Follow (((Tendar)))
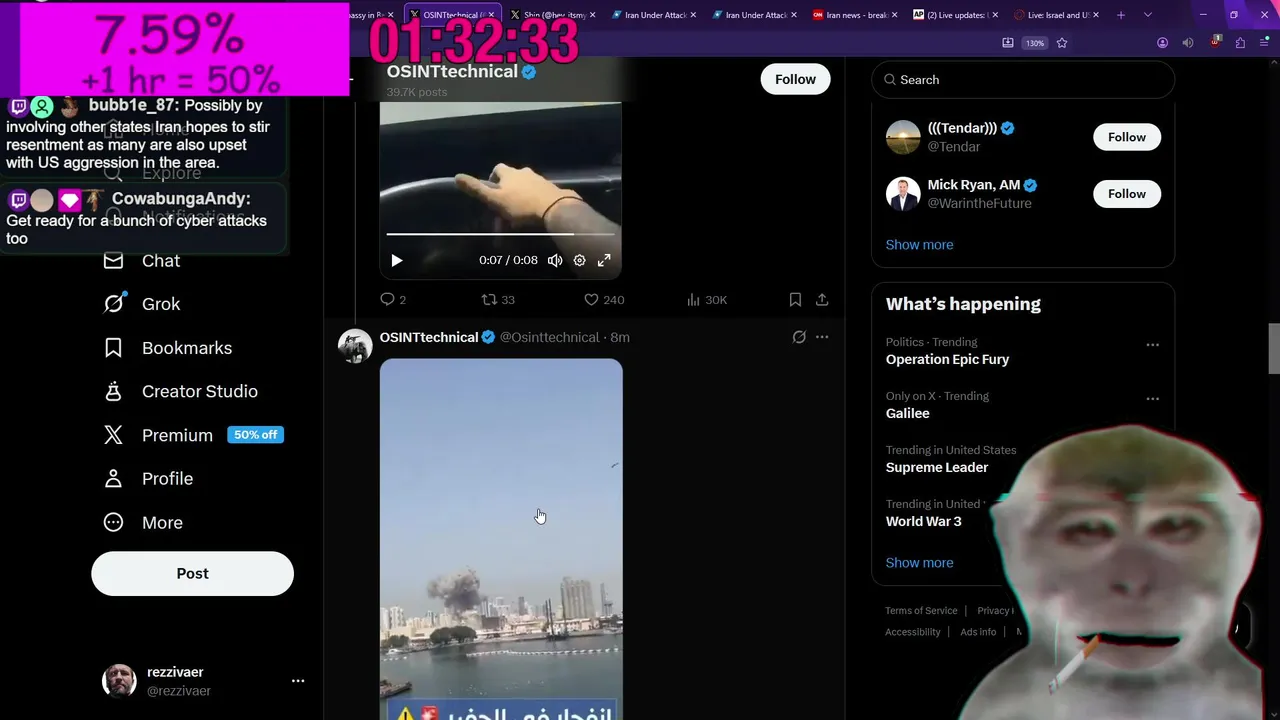This screenshot has width=1280, height=720. coord(1127,137)
